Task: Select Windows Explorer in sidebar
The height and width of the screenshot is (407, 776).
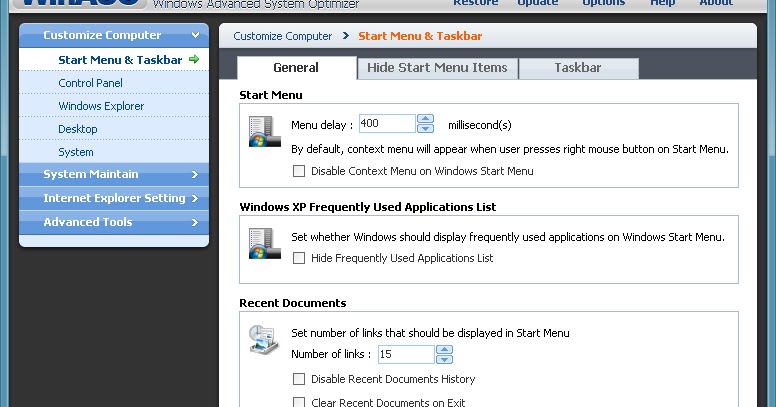Action: pyautogui.click(x=114, y=106)
